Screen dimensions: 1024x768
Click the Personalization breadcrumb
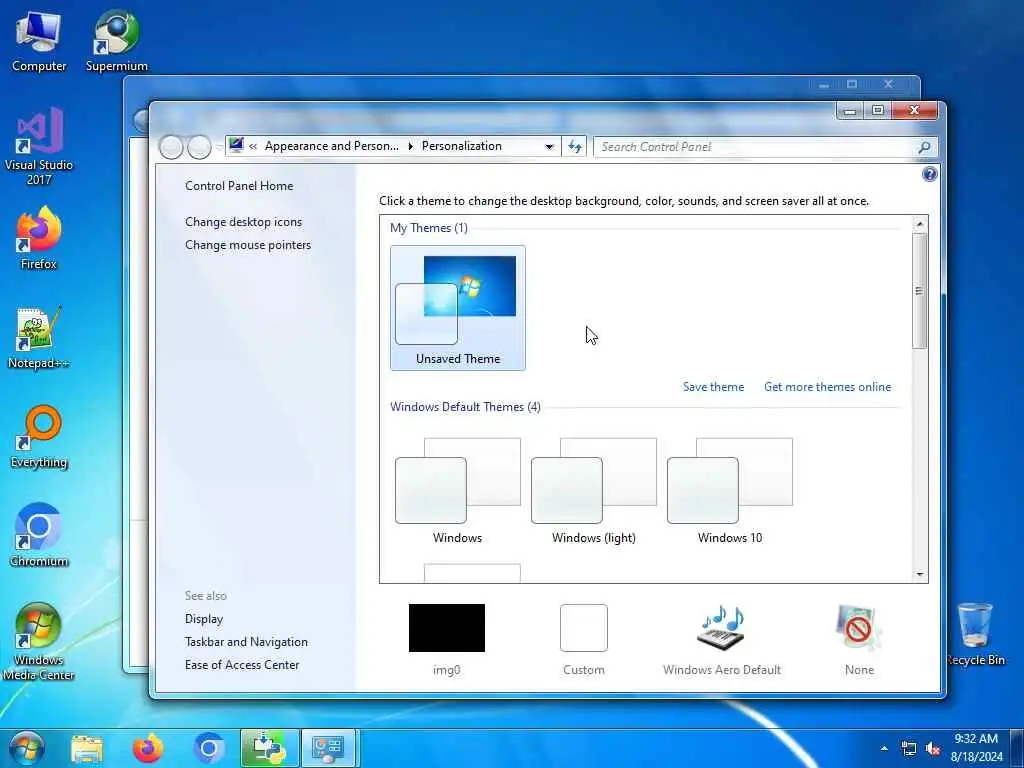[462, 146]
